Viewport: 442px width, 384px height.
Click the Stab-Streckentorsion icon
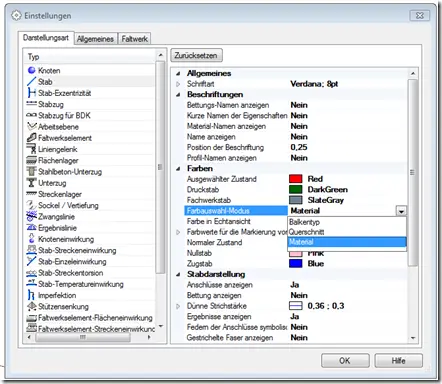point(31,273)
